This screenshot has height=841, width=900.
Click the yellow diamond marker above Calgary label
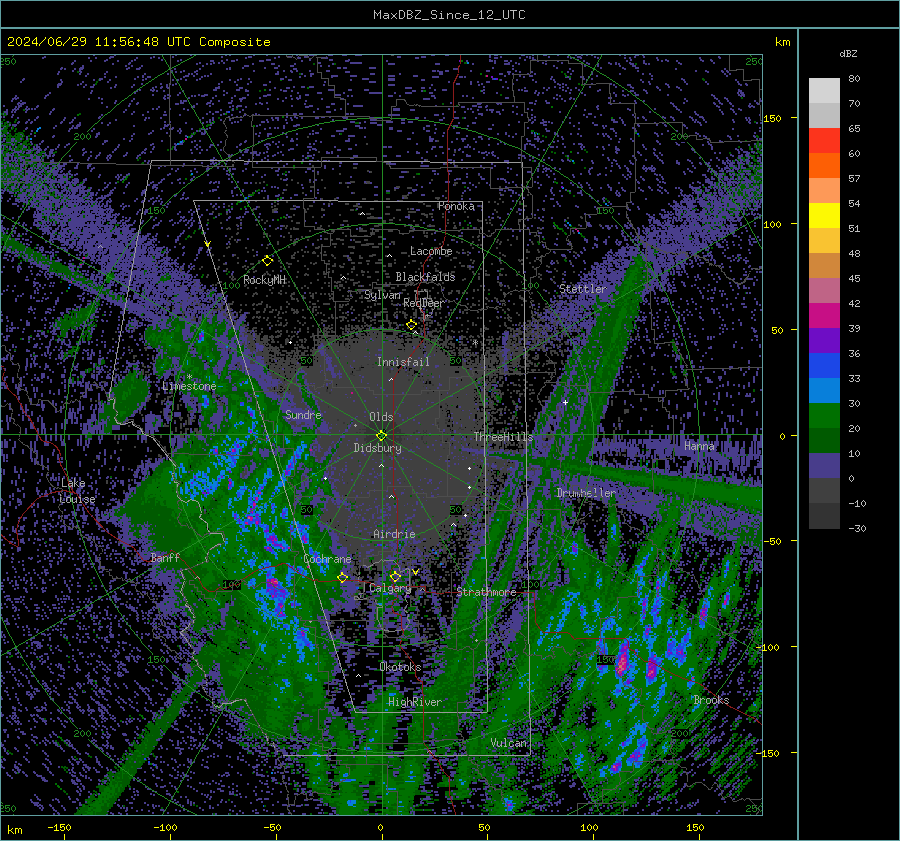(395, 576)
